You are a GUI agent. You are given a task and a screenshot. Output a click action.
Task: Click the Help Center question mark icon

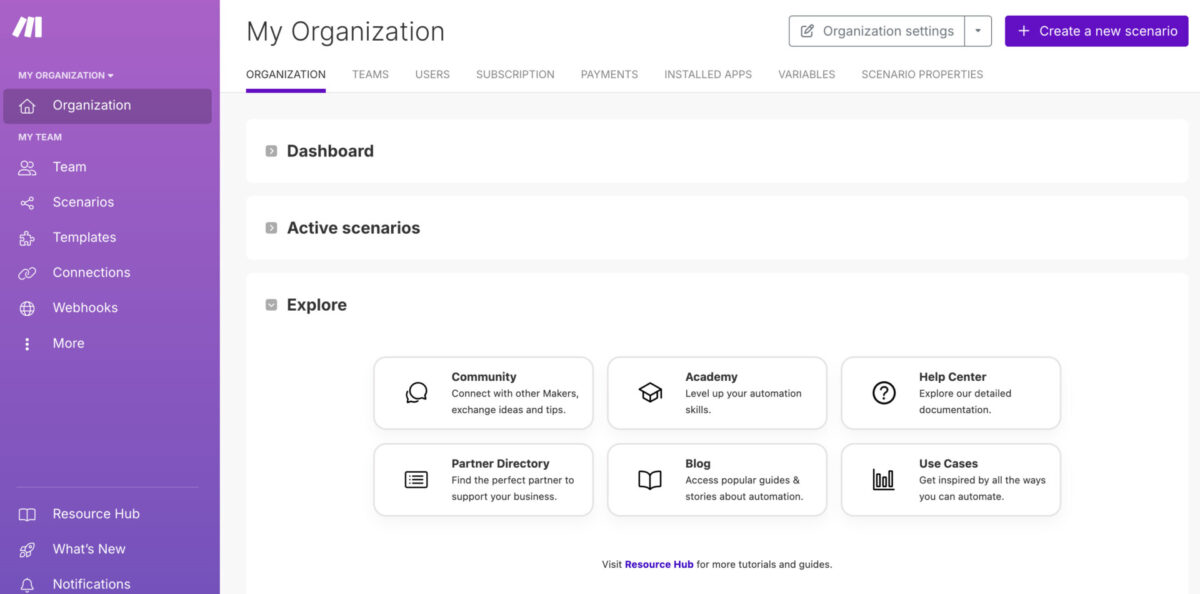pos(884,393)
